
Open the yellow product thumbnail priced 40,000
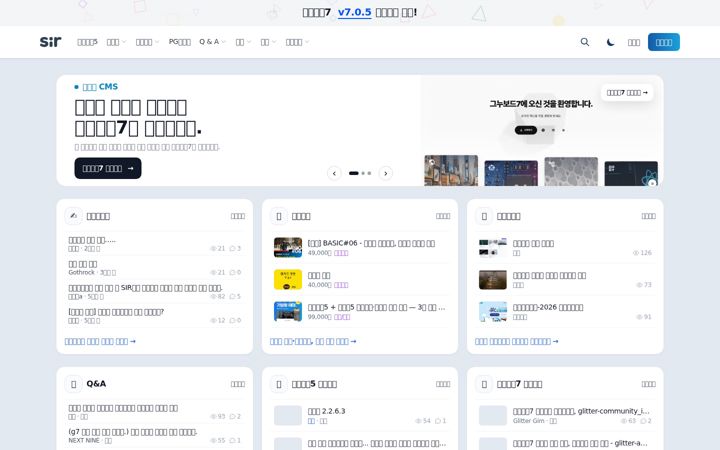tap(288, 279)
